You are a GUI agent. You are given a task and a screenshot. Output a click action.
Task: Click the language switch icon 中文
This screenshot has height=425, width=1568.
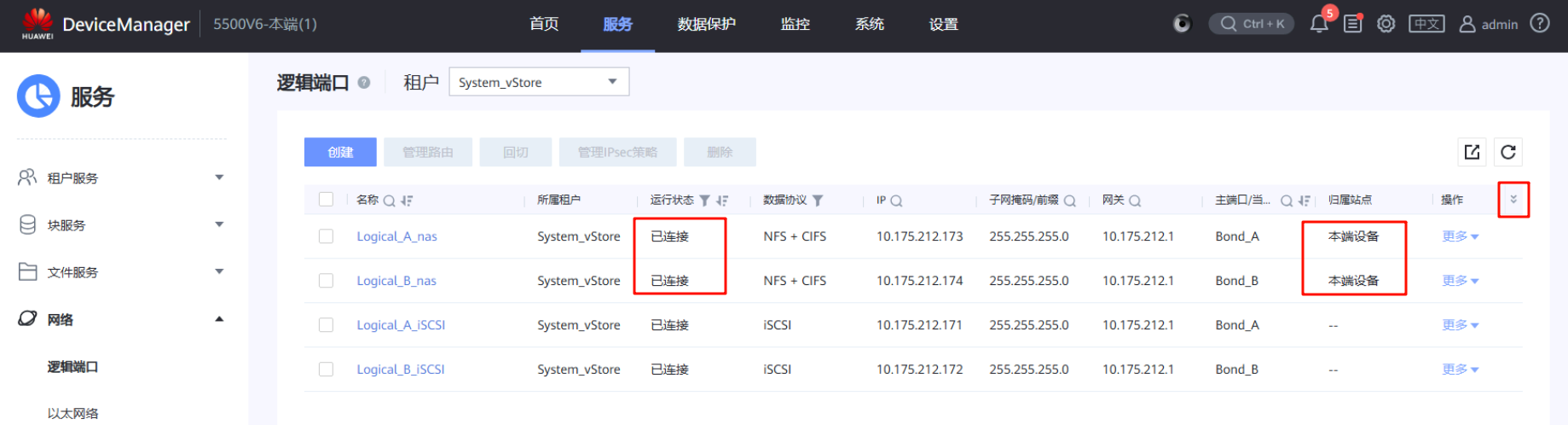click(x=1426, y=24)
